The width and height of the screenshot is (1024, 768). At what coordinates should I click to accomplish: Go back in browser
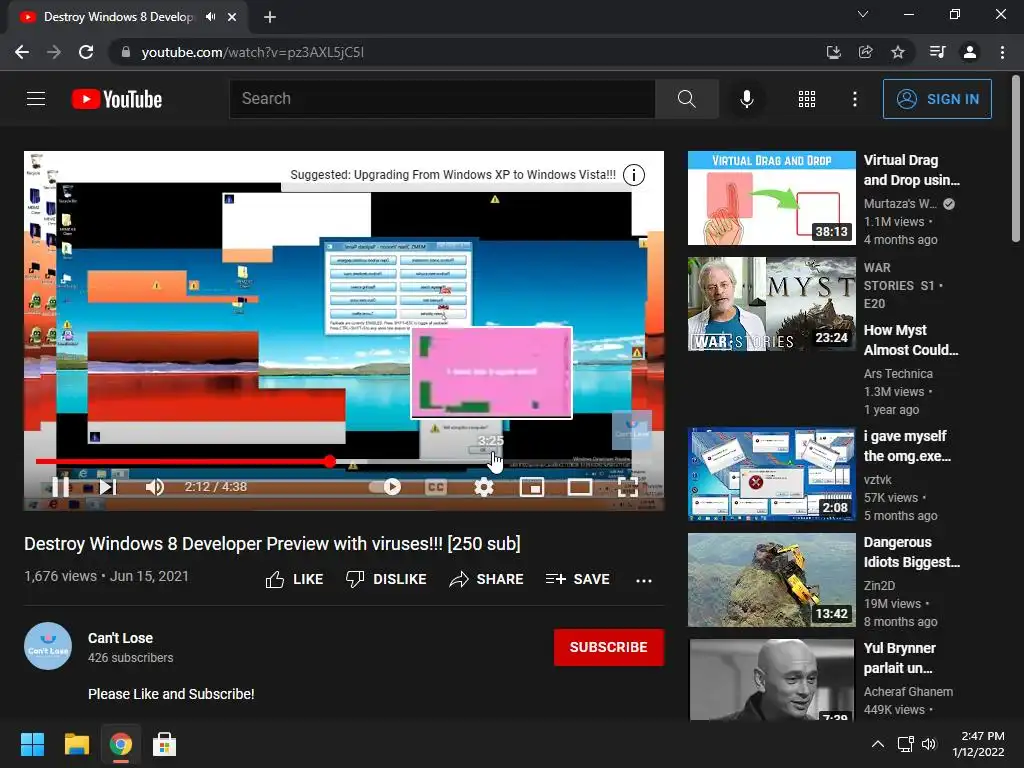[x=22, y=52]
